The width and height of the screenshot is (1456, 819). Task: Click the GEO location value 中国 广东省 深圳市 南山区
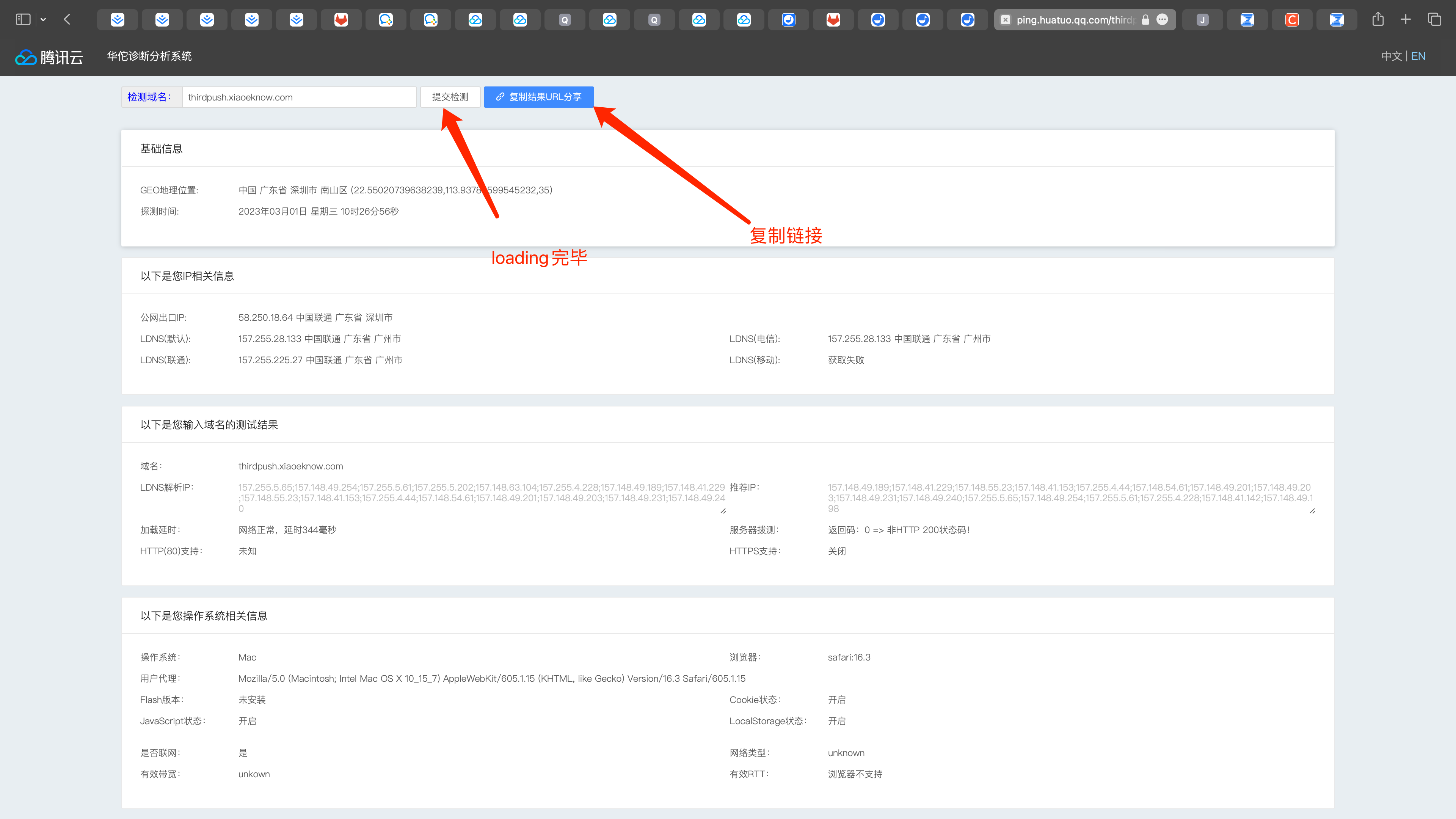coord(395,190)
